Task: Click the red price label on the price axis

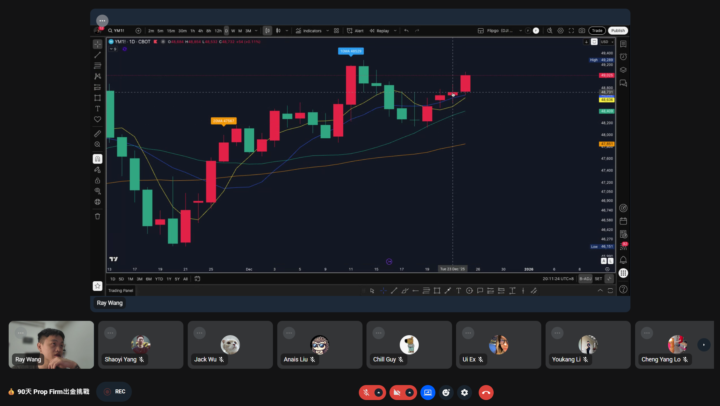Action: coord(606,76)
